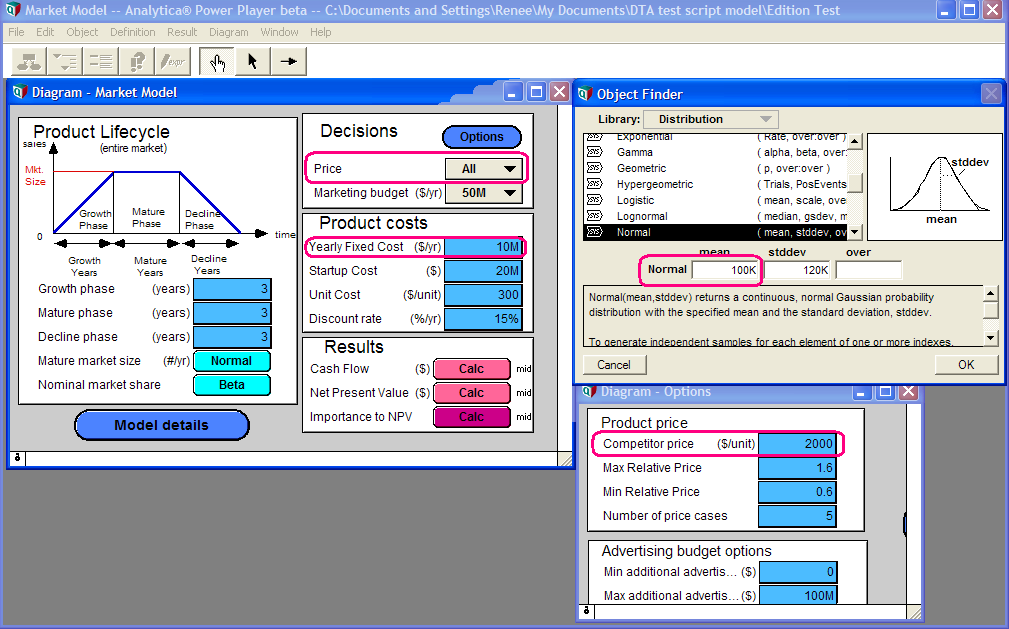Calculate Net Present Value with Calc
1009x629 pixels.
(x=472, y=393)
